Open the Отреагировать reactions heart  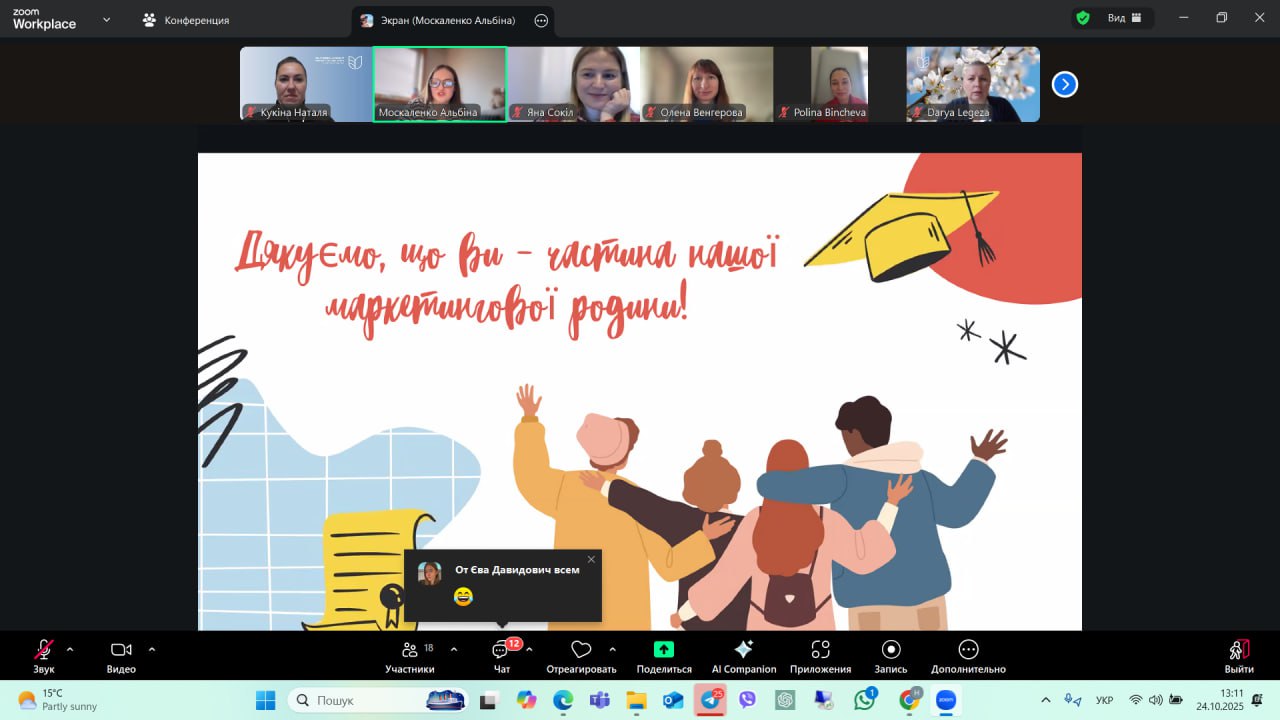point(581,656)
